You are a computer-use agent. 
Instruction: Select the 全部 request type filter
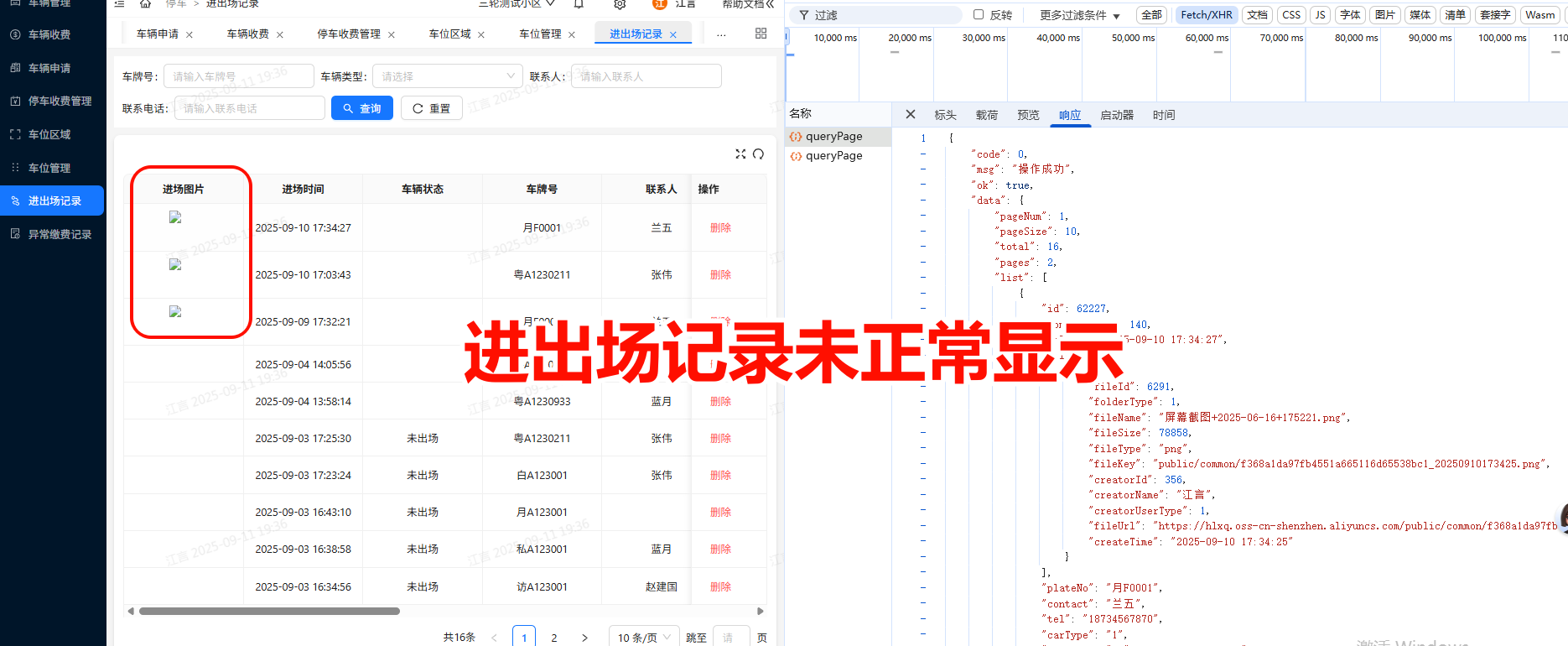pyautogui.click(x=1152, y=15)
